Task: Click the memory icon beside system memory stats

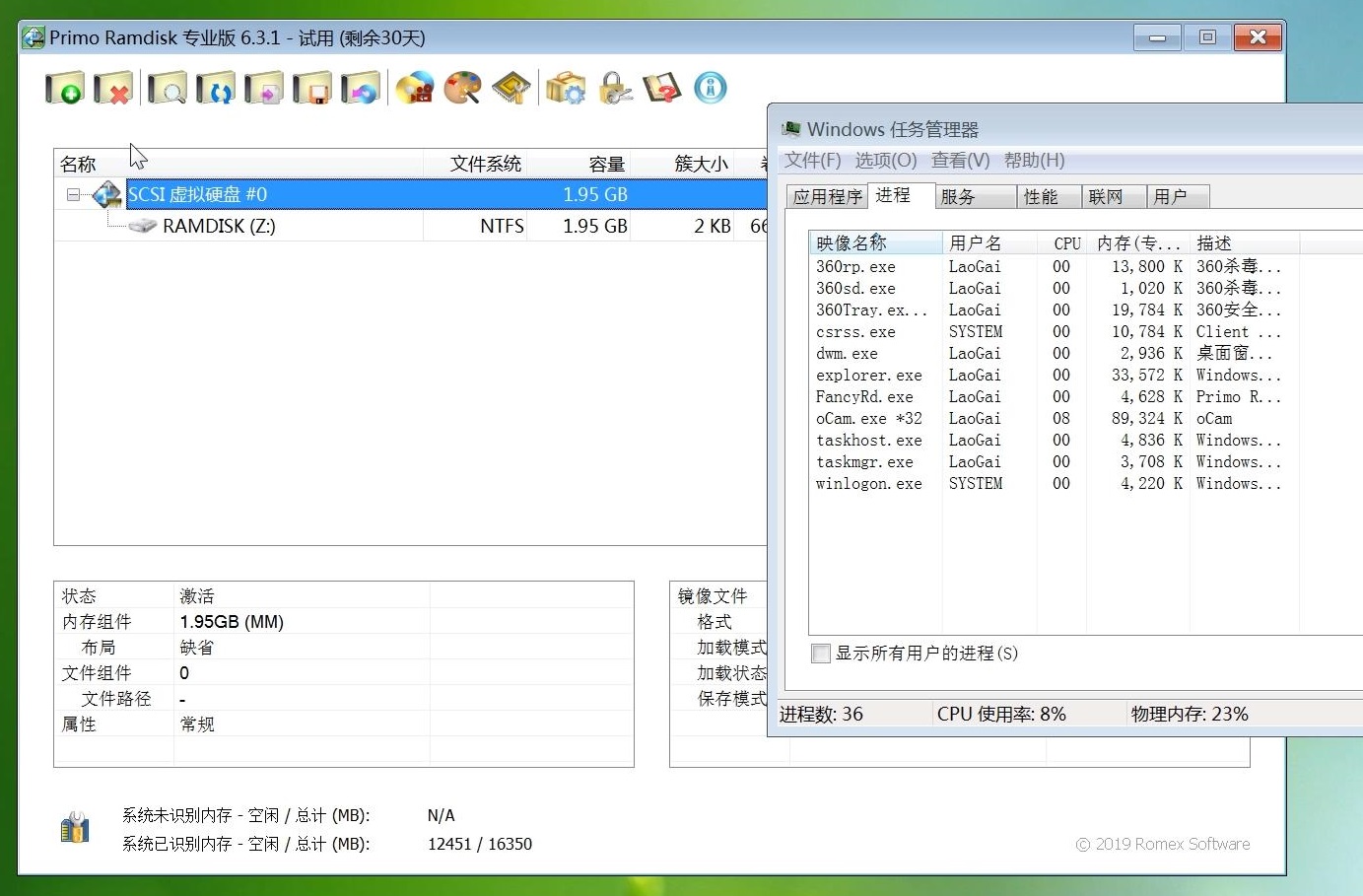Action: (75, 828)
